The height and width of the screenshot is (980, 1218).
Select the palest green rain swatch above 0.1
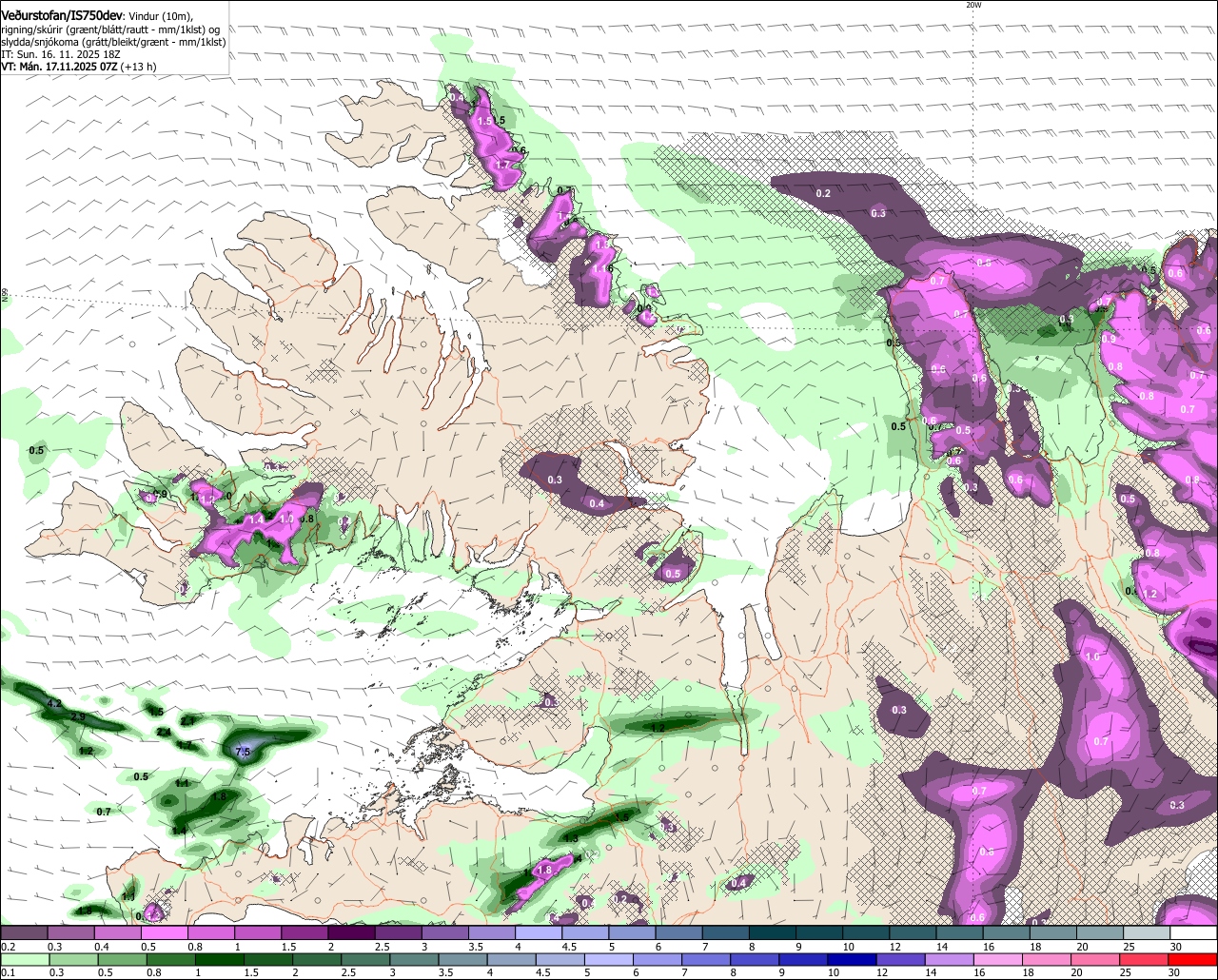26,960
